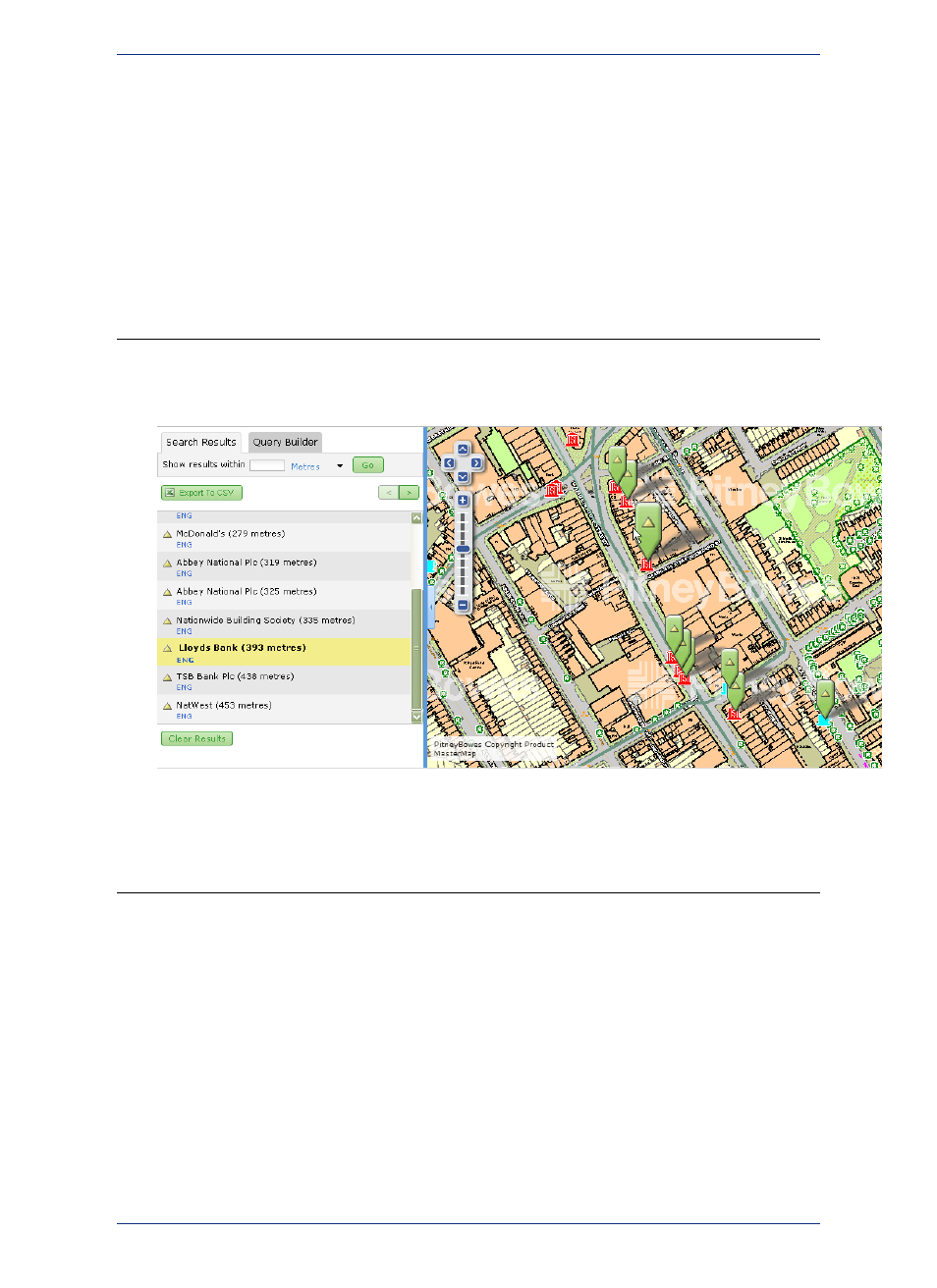The height and width of the screenshot is (1288, 937).
Task: Go to next results page
Action: (409, 493)
